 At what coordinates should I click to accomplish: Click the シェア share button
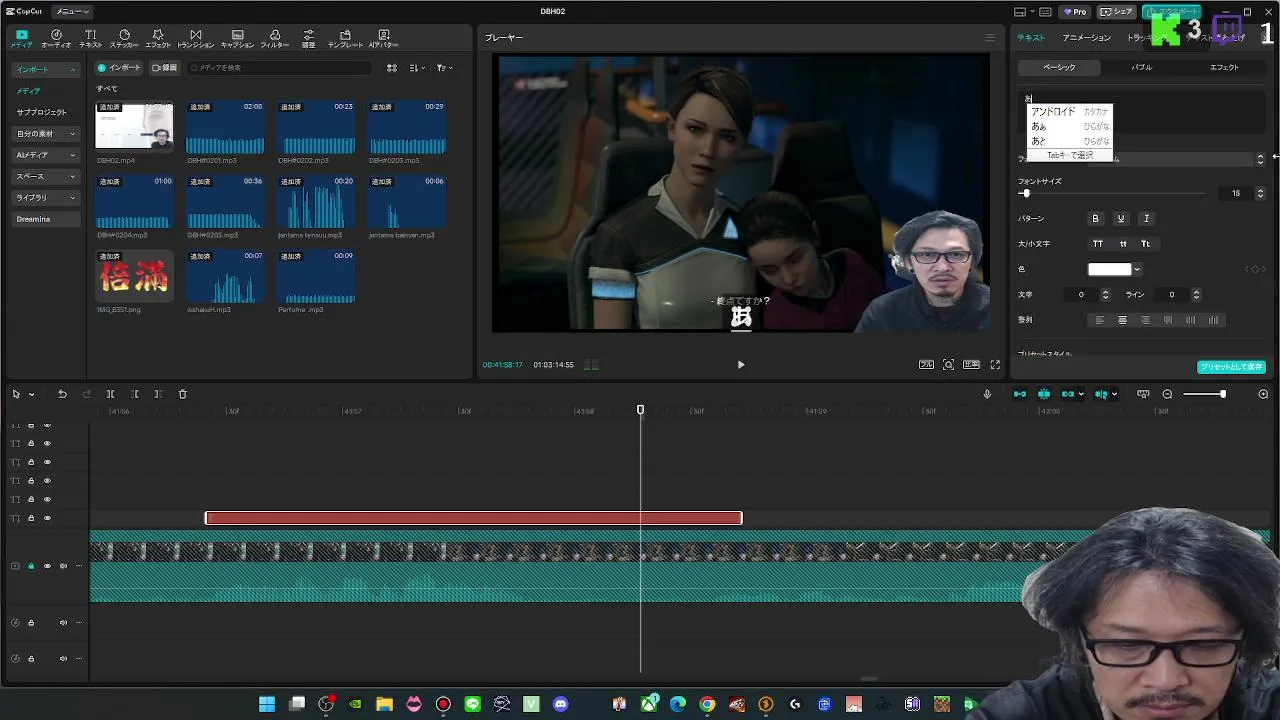click(1117, 12)
